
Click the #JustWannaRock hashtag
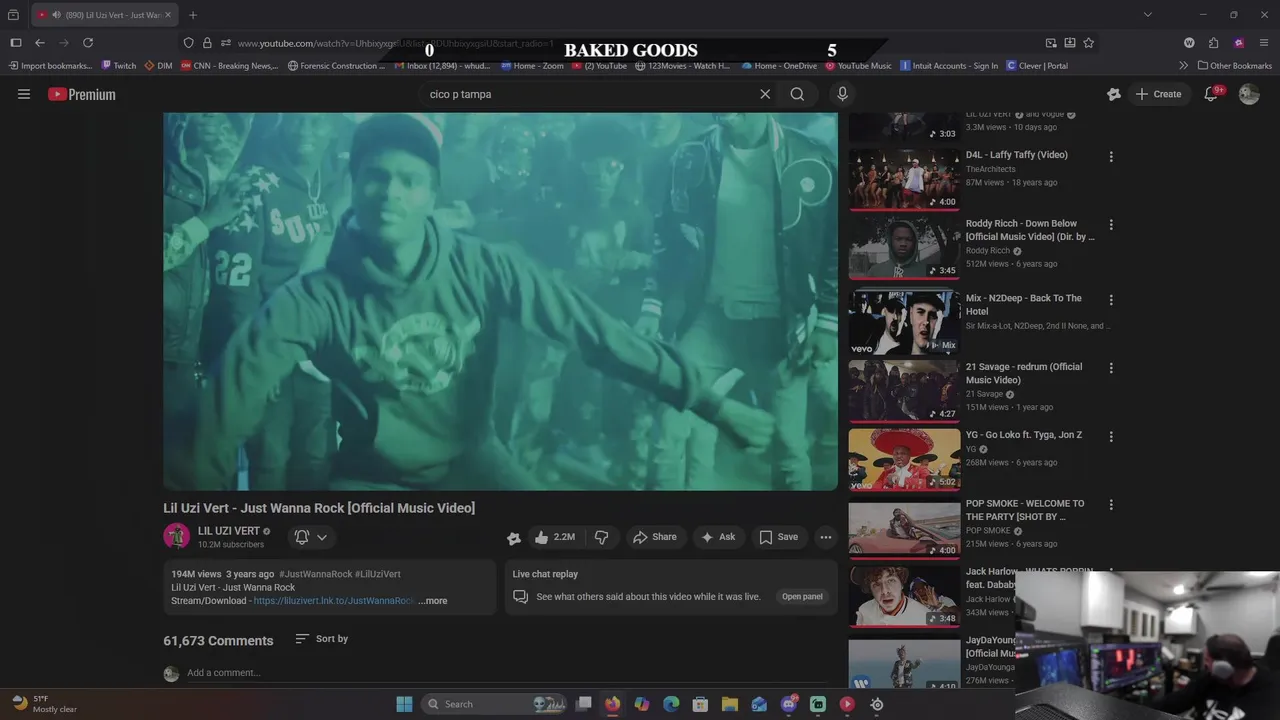tap(315, 574)
